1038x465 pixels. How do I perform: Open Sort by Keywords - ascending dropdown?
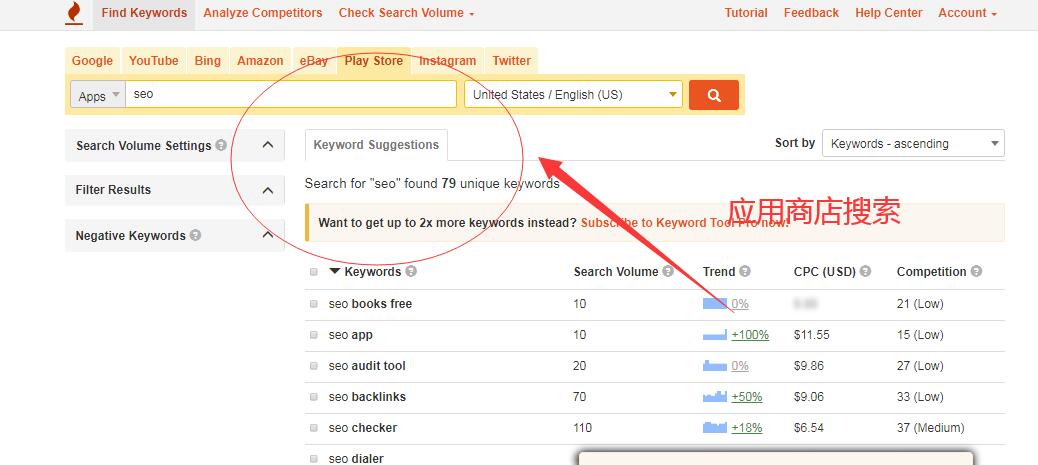point(913,144)
